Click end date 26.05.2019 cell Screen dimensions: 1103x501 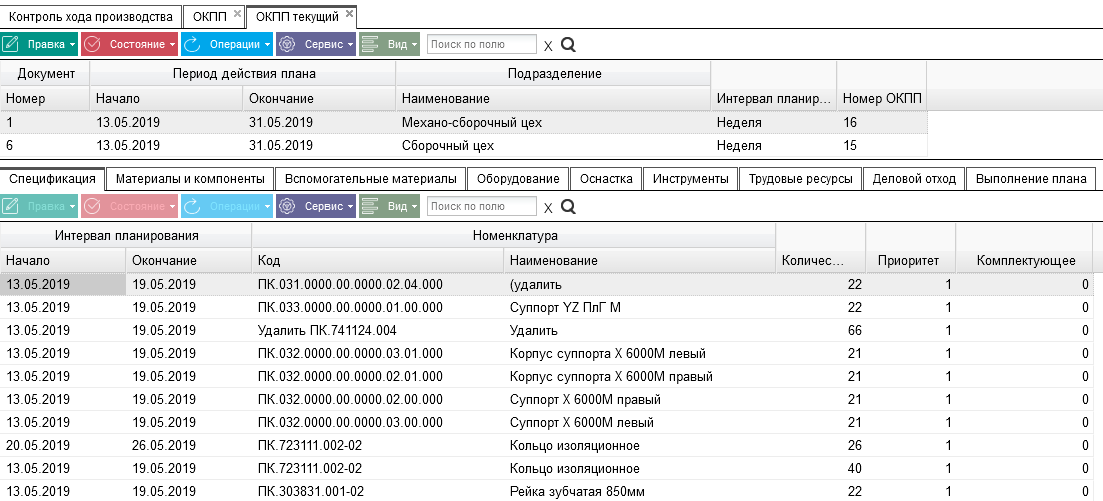189,445
